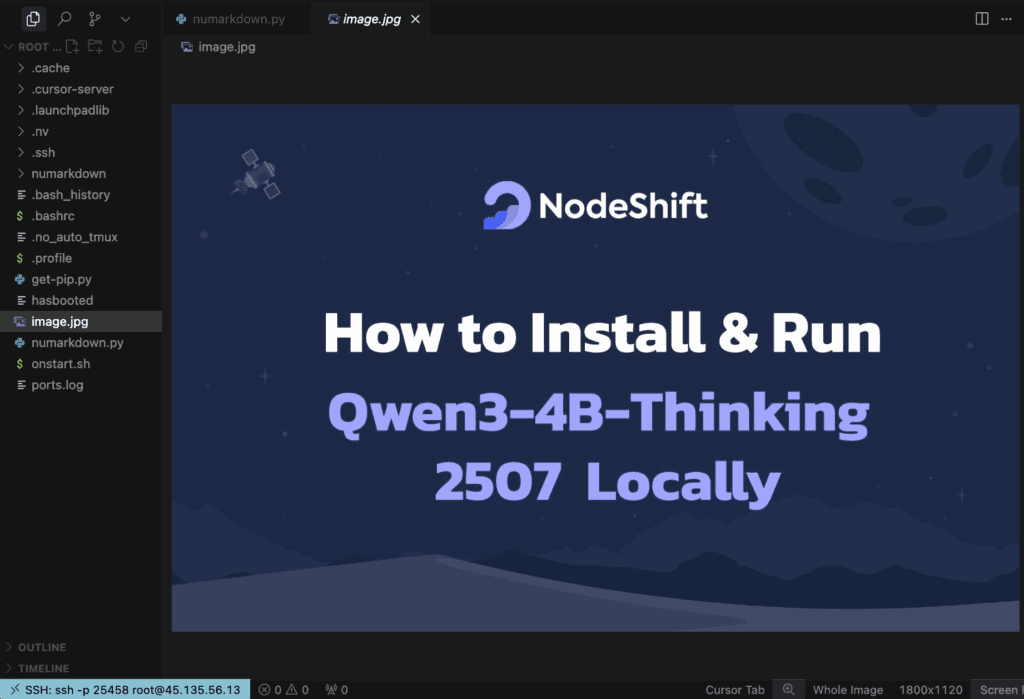Screen dimensions: 1024x699
Task: Show the warnings count in status bar
Action: [x=297, y=690]
